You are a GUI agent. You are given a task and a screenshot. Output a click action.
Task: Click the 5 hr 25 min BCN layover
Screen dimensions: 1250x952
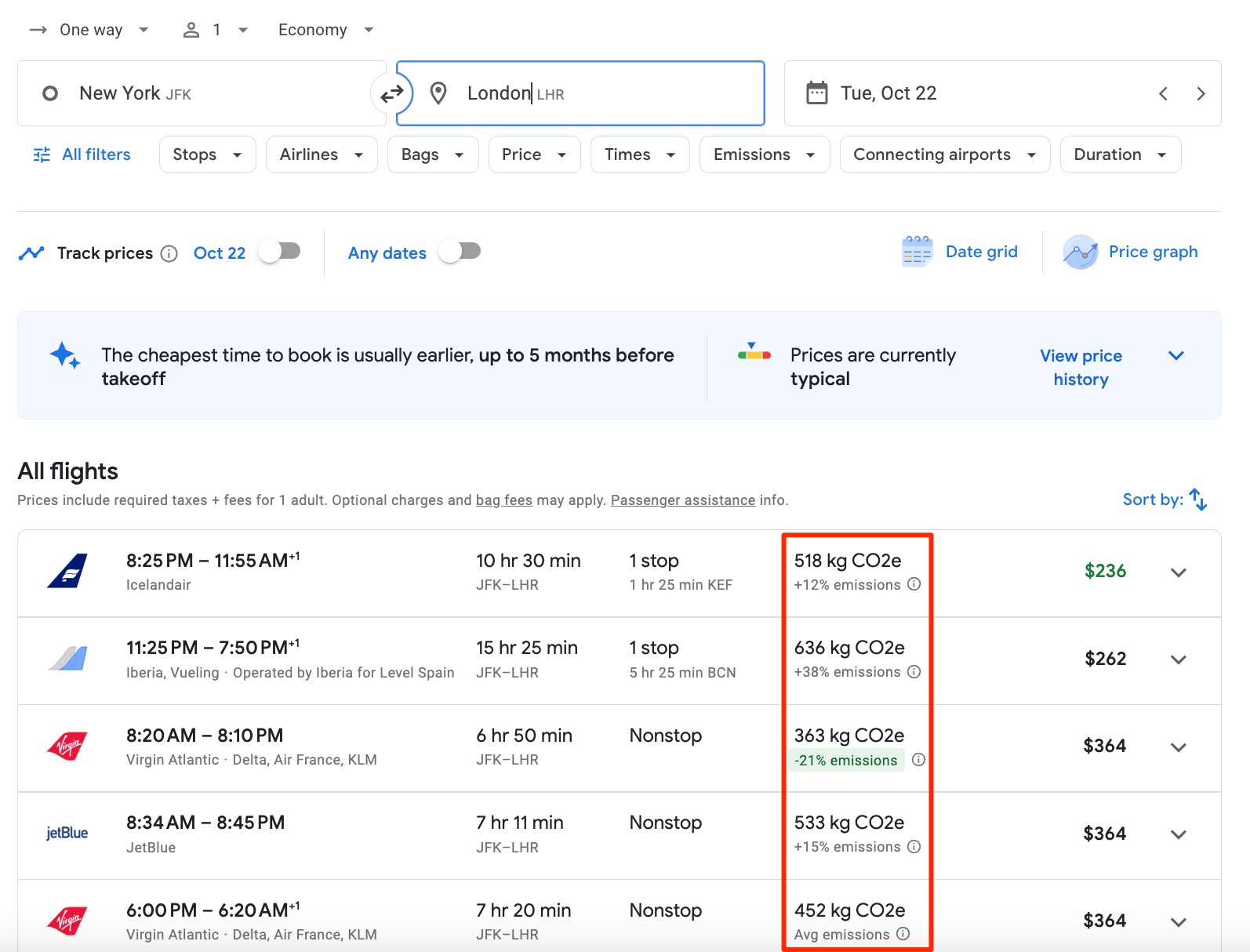click(x=682, y=673)
